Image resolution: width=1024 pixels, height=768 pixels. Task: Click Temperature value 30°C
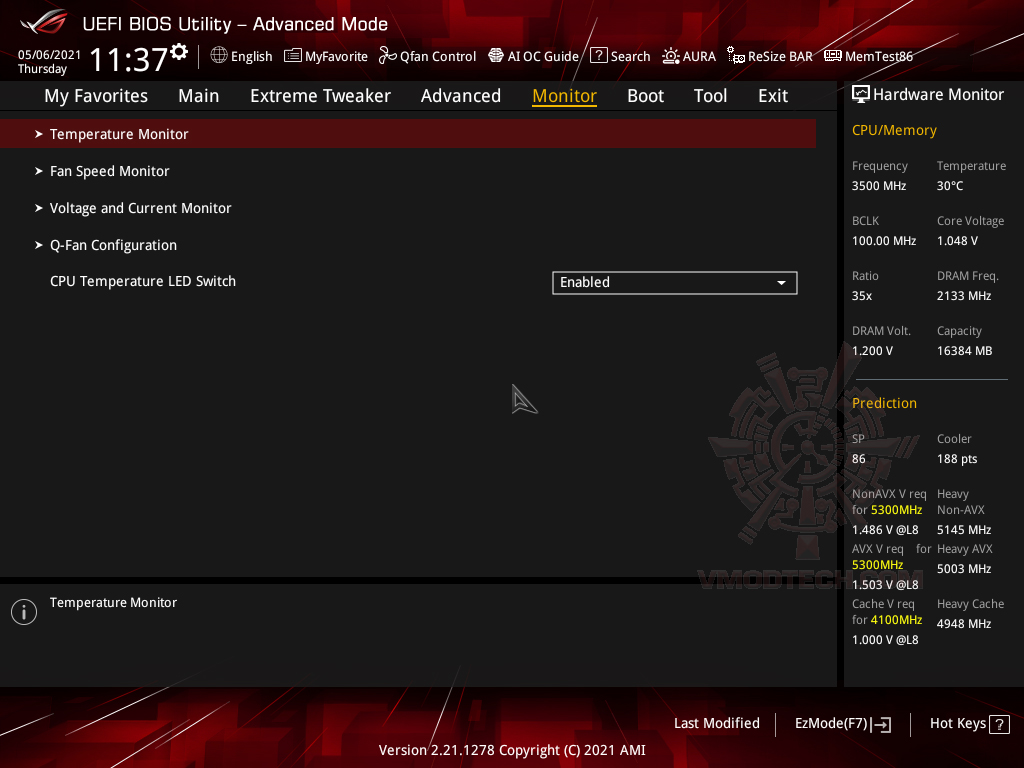coord(950,186)
